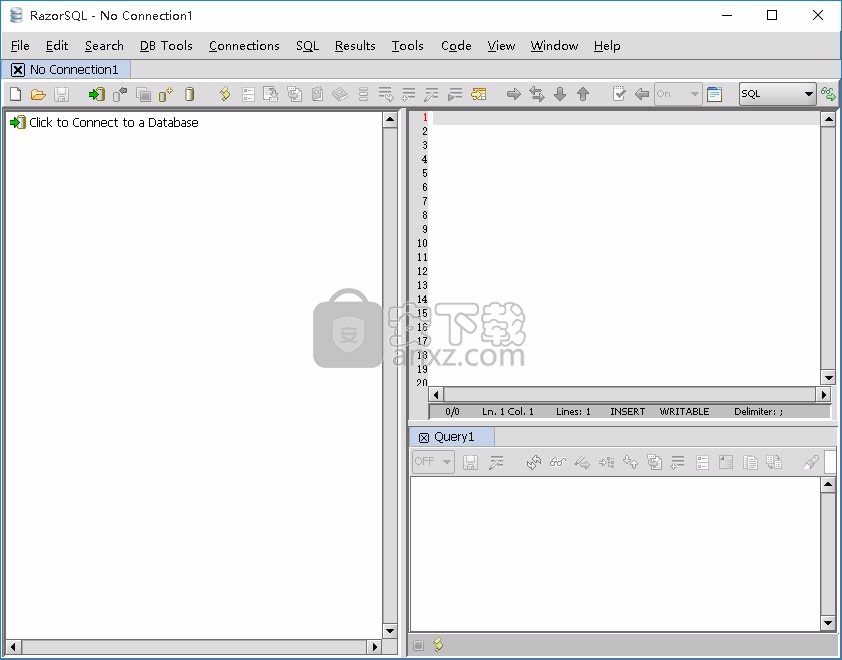The height and width of the screenshot is (660, 842).
Task: Open the SQL menu
Action: [307, 46]
